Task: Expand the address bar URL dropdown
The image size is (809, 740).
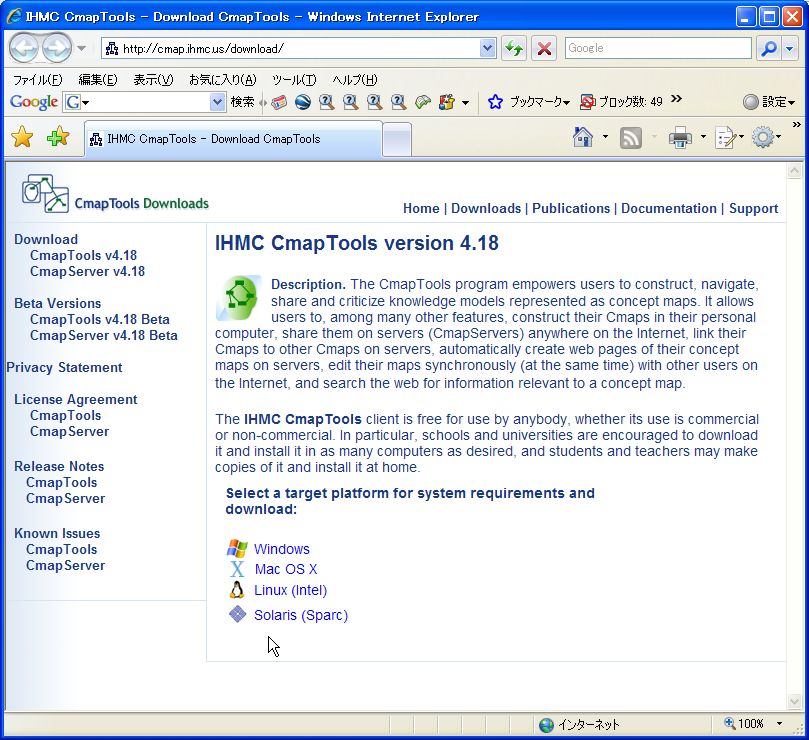Action: coord(487,49)
